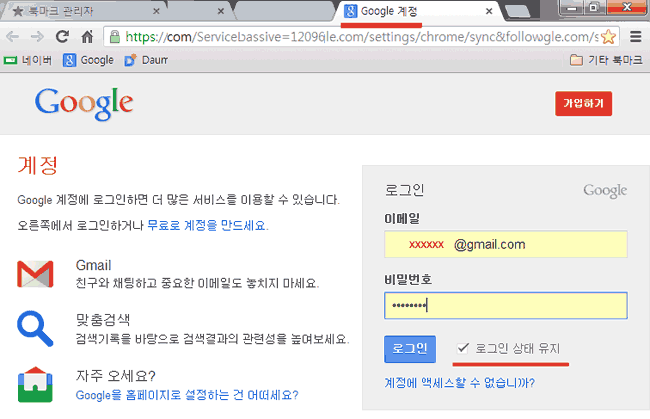Switch to the blank third tab
The width and height of the screenshot is (650, 419).
pyautogui.click(x=285, y=11)
